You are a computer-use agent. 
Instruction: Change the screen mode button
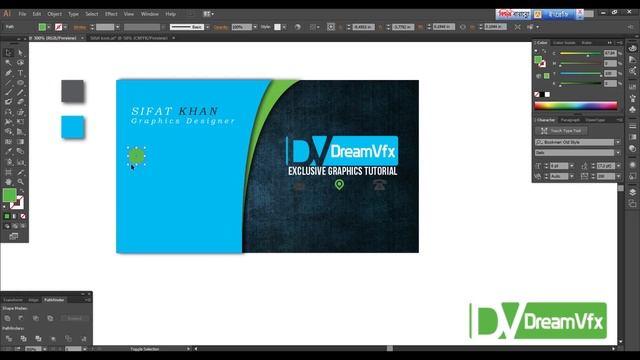(14, 236)
